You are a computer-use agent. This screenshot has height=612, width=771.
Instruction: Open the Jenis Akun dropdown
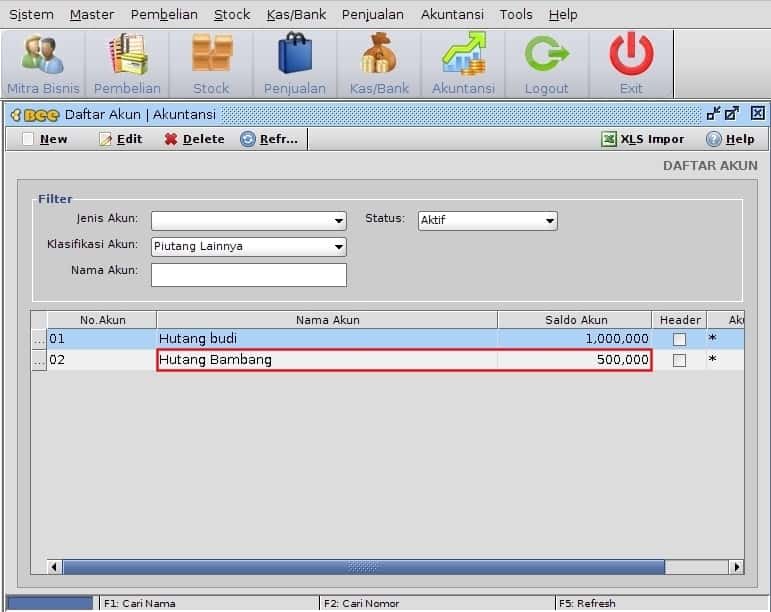tap(249, 221)
